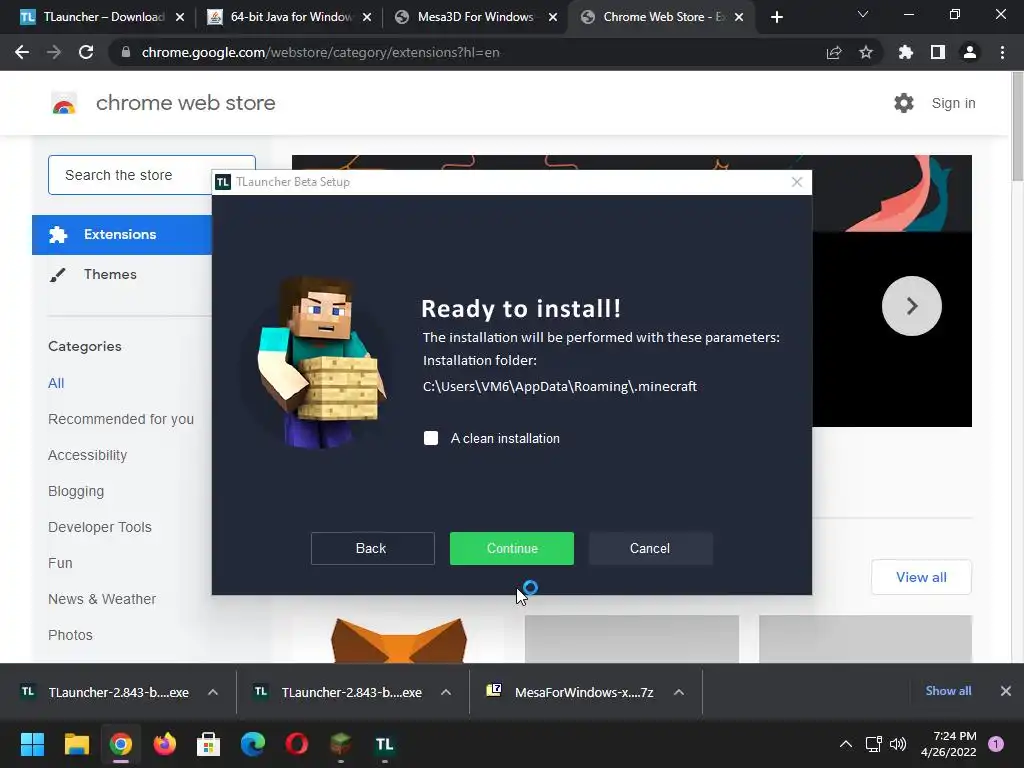Choose the Accessibility category
The height and width of the screenshot is (768, 1024).
point(88,455)
